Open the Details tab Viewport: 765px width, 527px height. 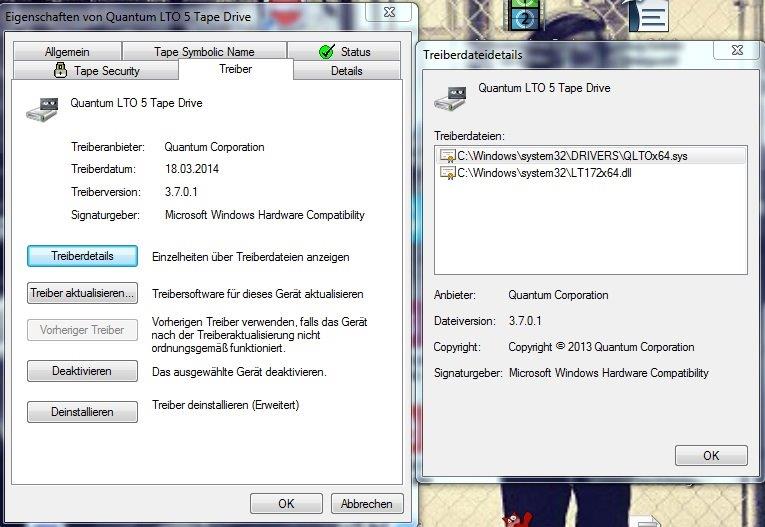coord(347,71)
